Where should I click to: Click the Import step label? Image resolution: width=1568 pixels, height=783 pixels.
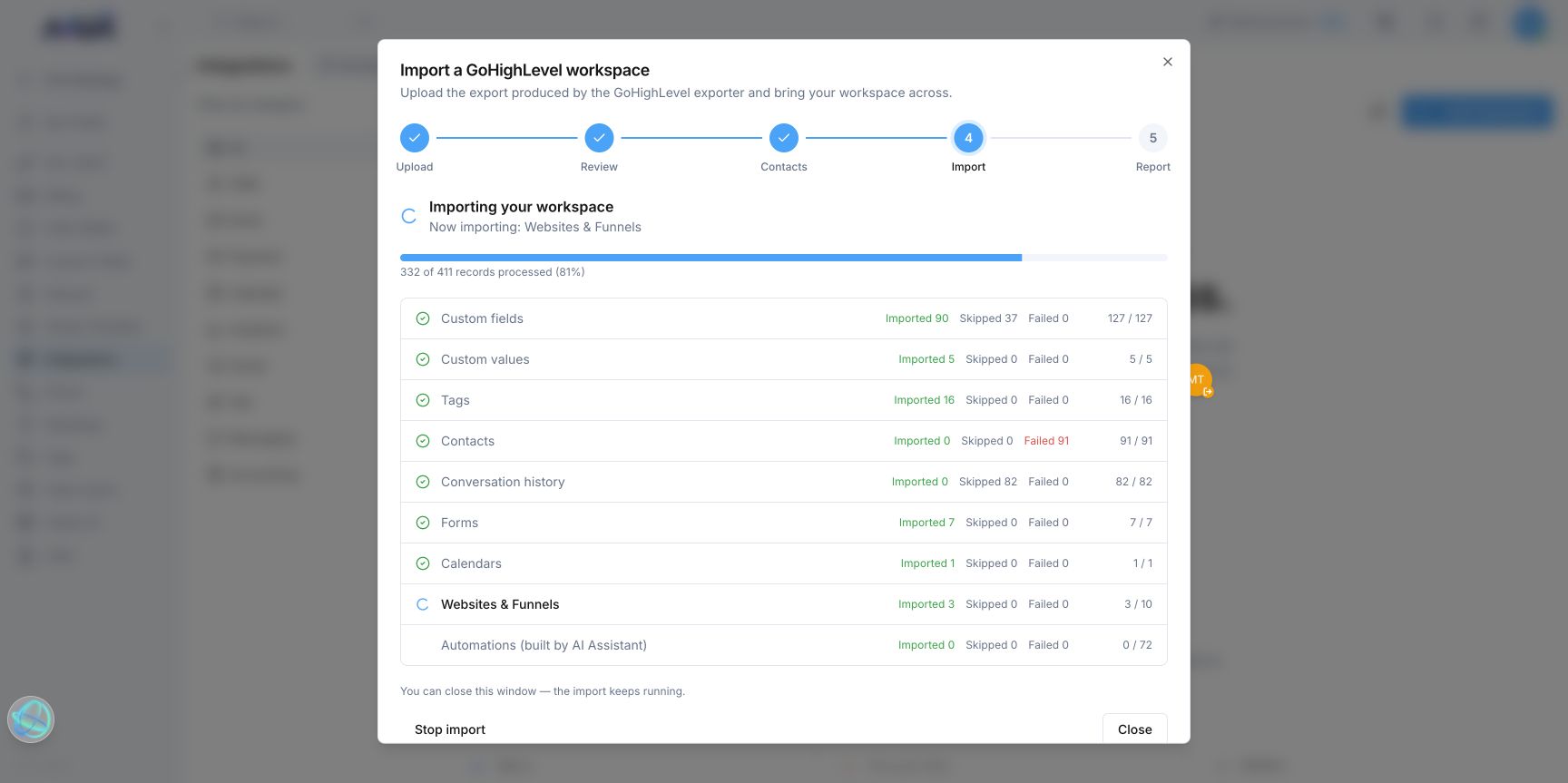pos(968,167)
